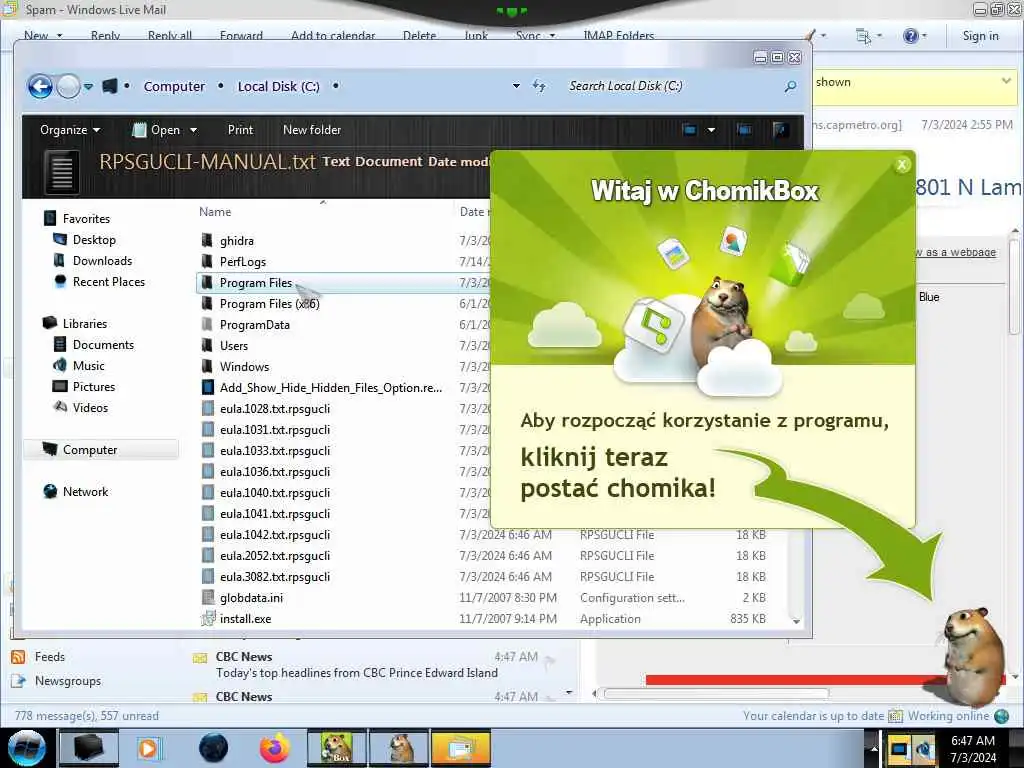Select the ProgramData folder icon
The height and width of the screenshot is (768, 1024).
tap(207, 325)
